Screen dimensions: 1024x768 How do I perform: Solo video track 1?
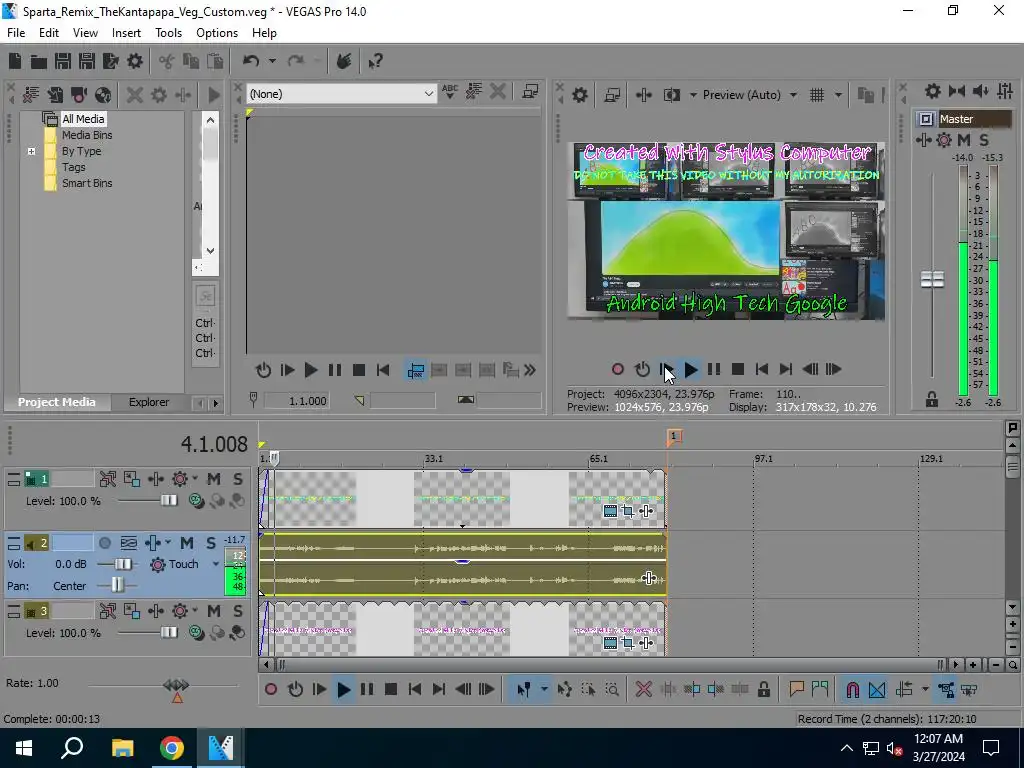238,479
